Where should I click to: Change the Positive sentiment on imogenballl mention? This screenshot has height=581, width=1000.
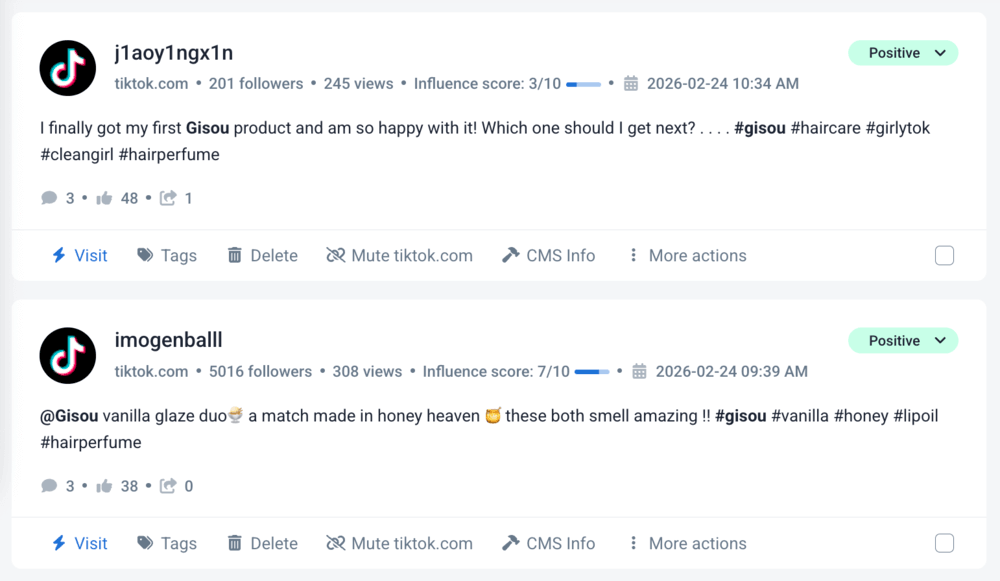click(x=903, y=341)
